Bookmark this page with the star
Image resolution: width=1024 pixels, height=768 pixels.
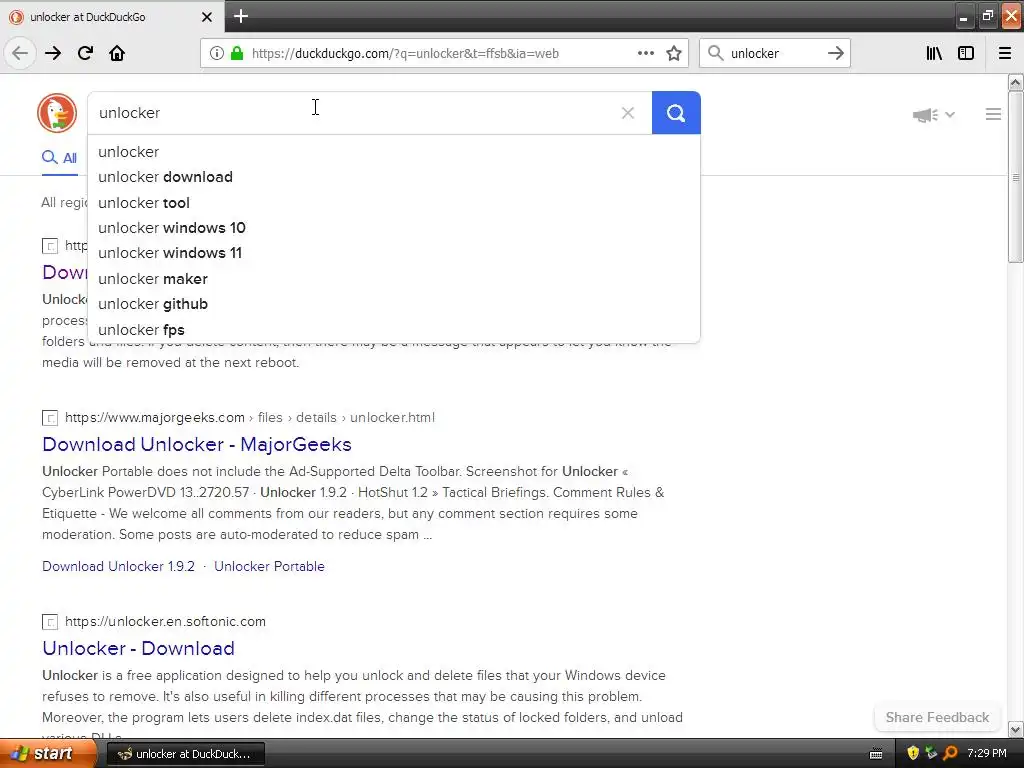point(674,53)
